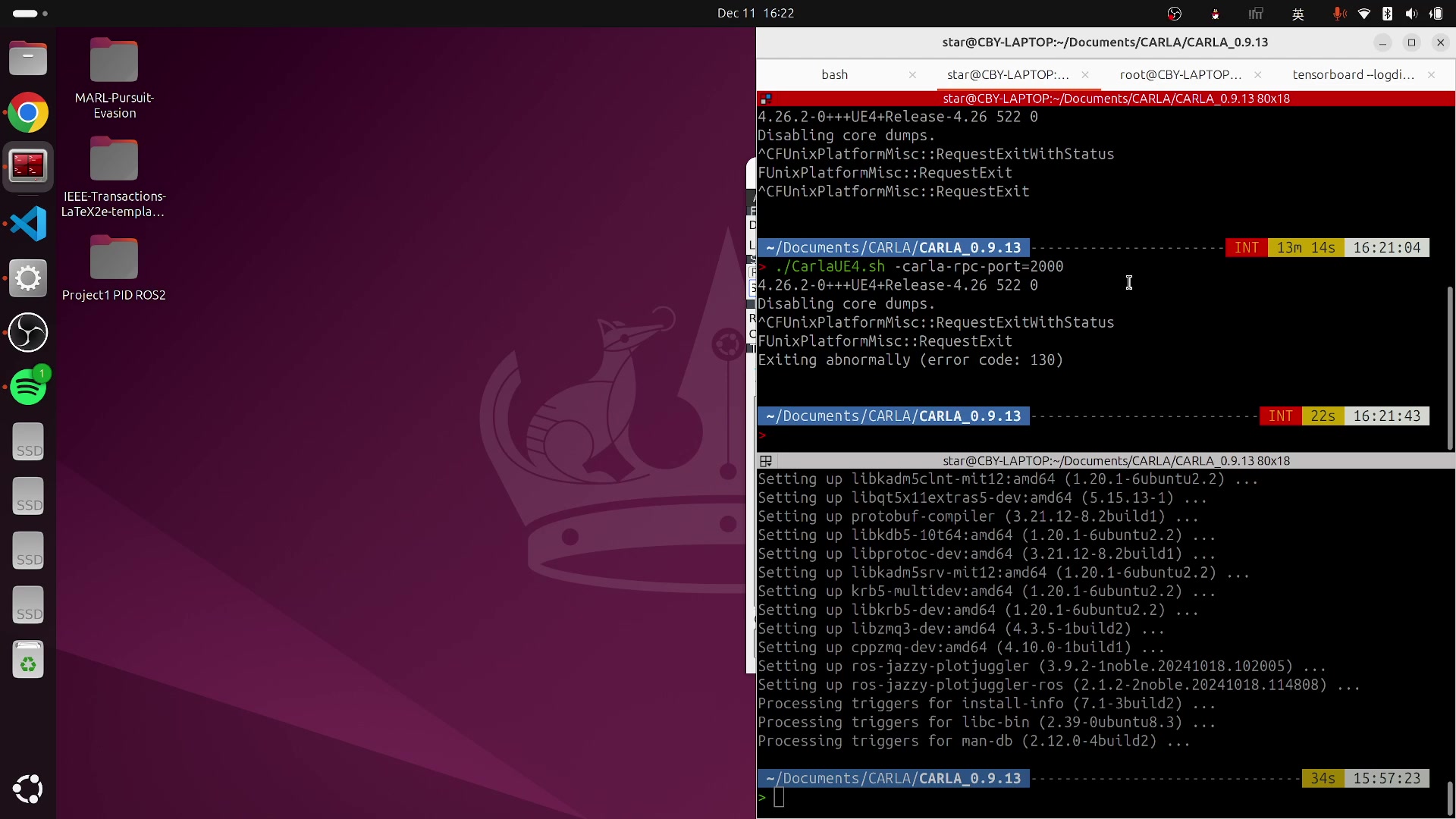Open the input language indicator menu
This screenshot has width=1456, height=819.
click(1298, 14)
